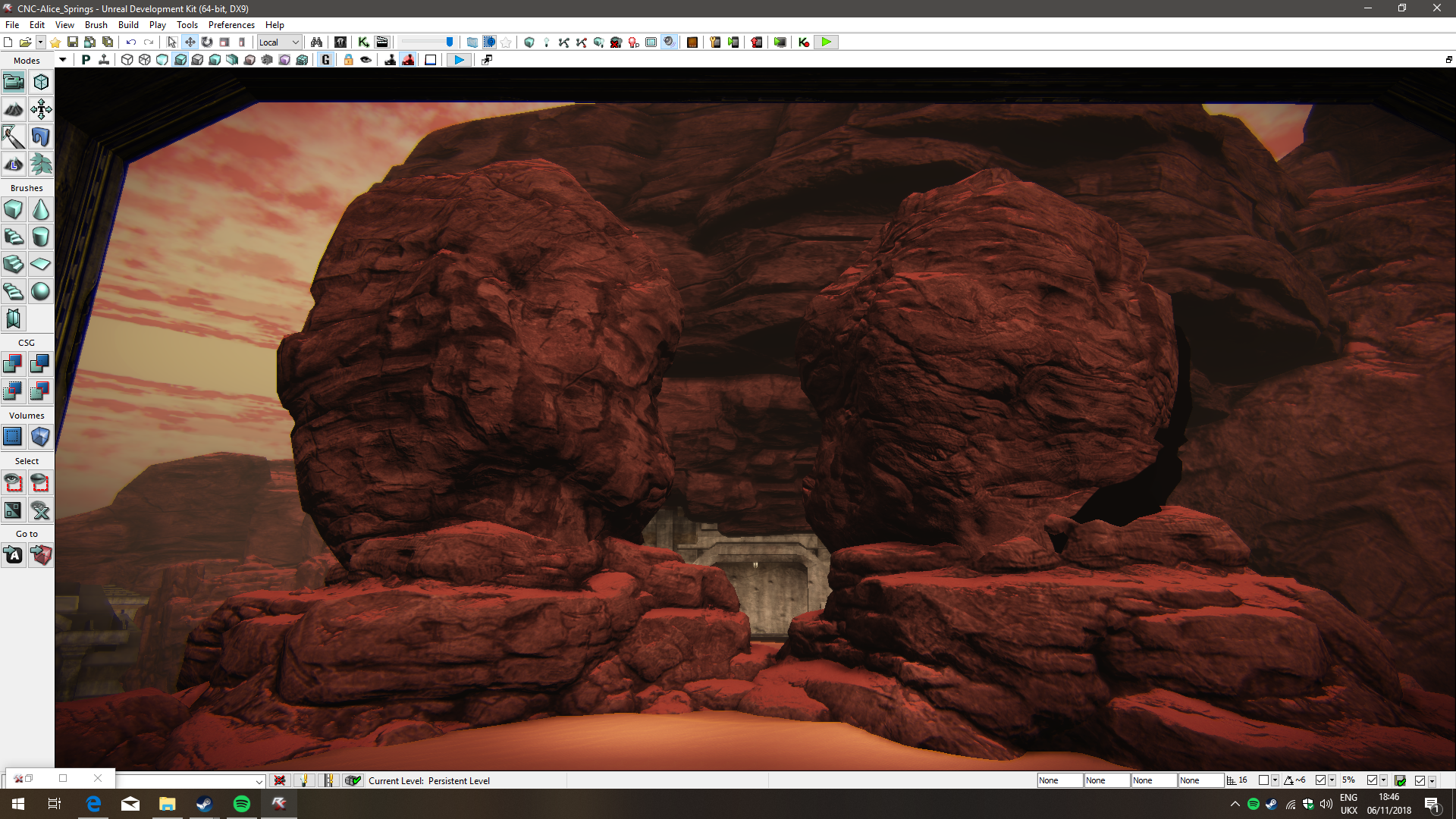Open Kismet editor from top toolbar
The width and height of the screenshot is (1456, 819).
coord(363,42)
